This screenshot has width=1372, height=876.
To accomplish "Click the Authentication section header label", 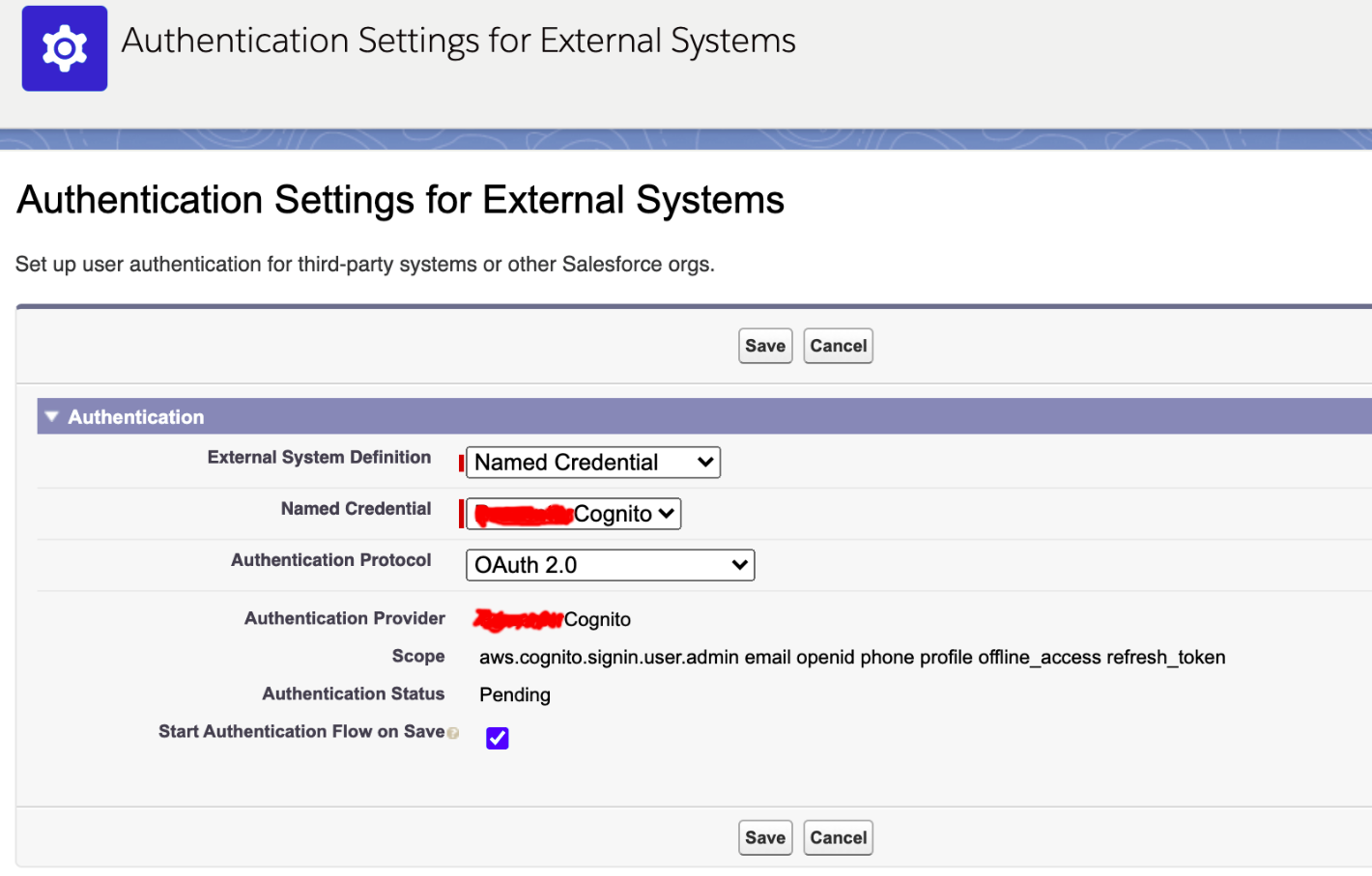I will pos(136,417).
